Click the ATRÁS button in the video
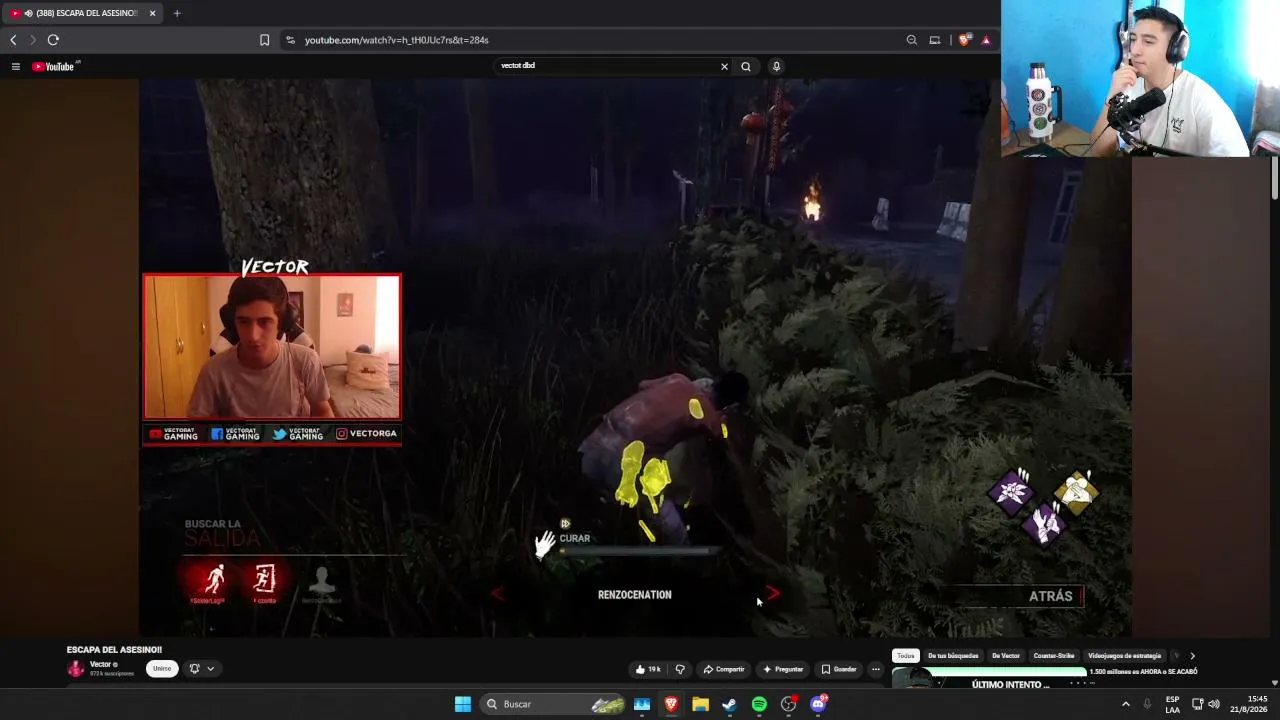The height and width of the screenshot is (720, 1280). (x=1050, y=596)
